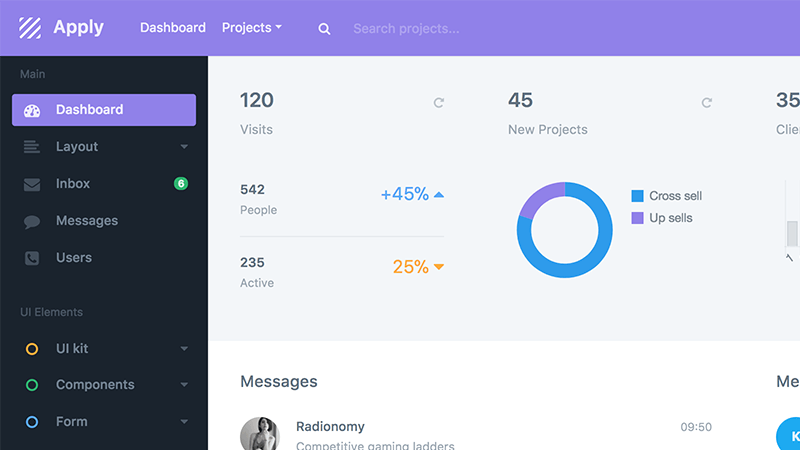Refresh the Visits card
This screenshot has height=450, width=800.
(438, 103)
